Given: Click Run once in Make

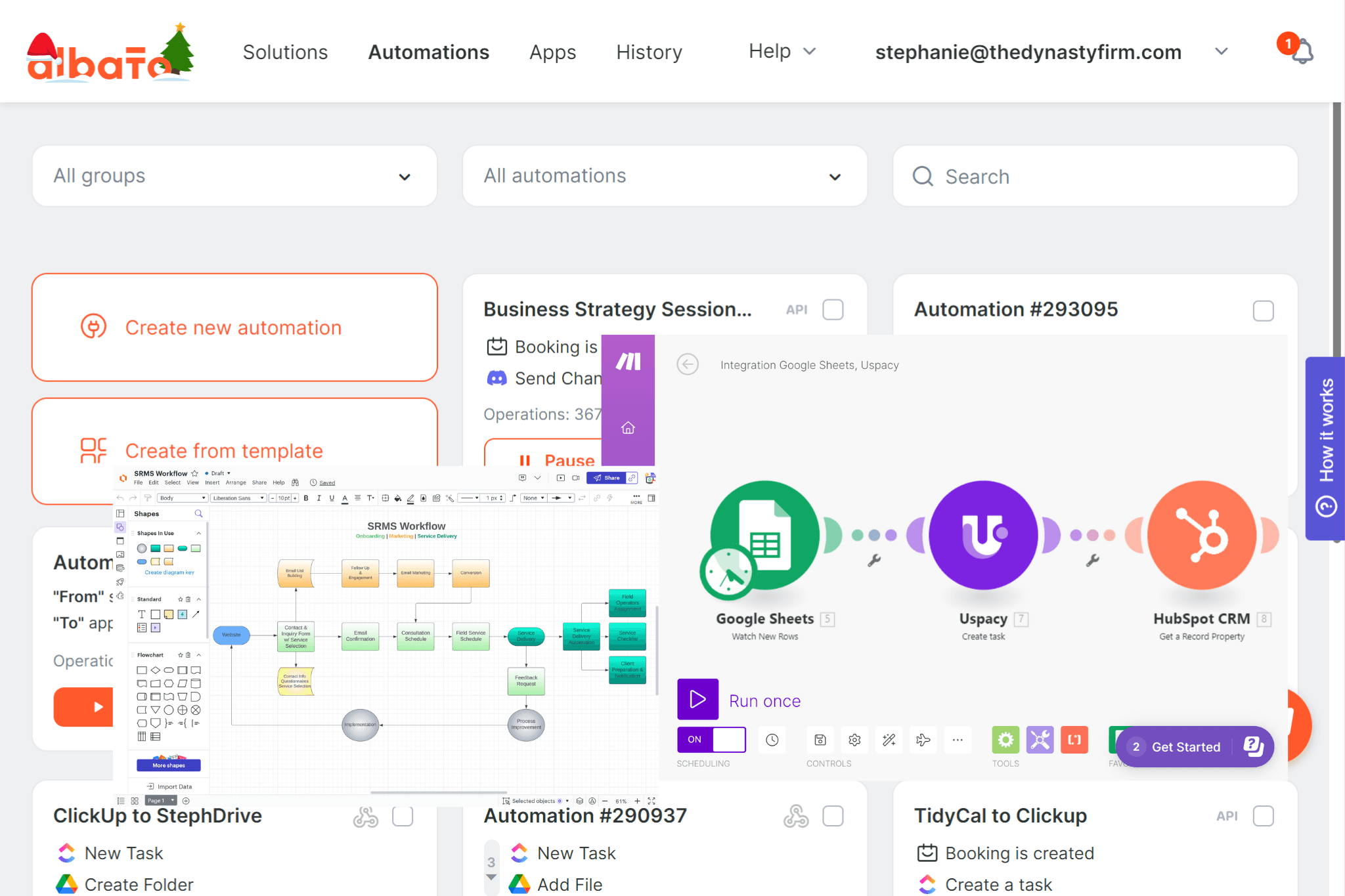Looking at the screenshot, I should point(739,700).
